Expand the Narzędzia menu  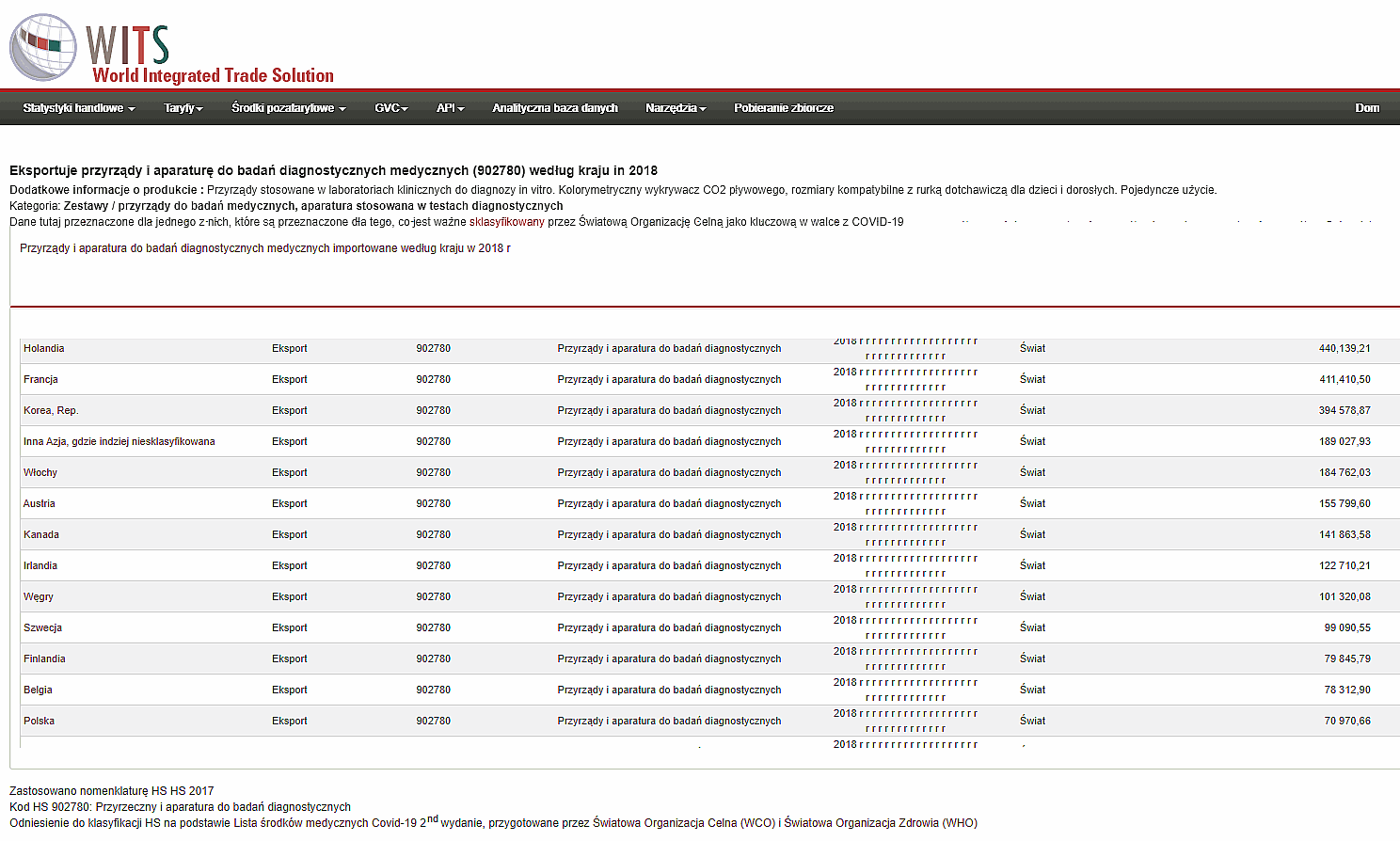676,108
